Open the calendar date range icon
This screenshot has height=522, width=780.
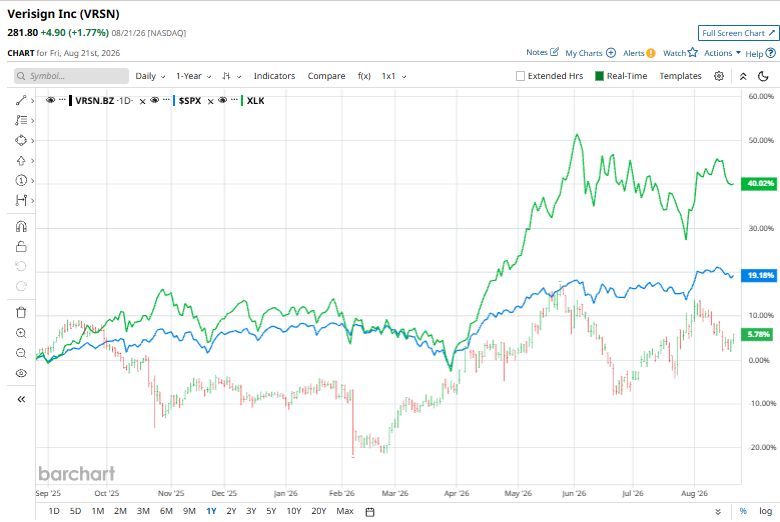pos(370,512)
